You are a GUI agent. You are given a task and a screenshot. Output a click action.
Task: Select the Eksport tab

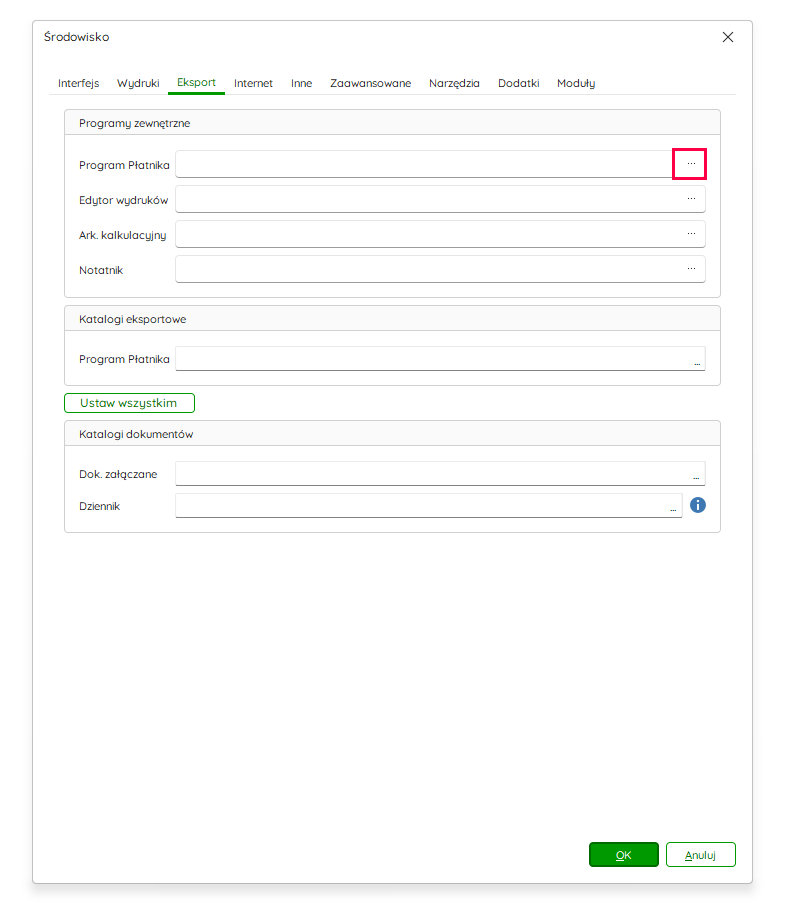196,83
